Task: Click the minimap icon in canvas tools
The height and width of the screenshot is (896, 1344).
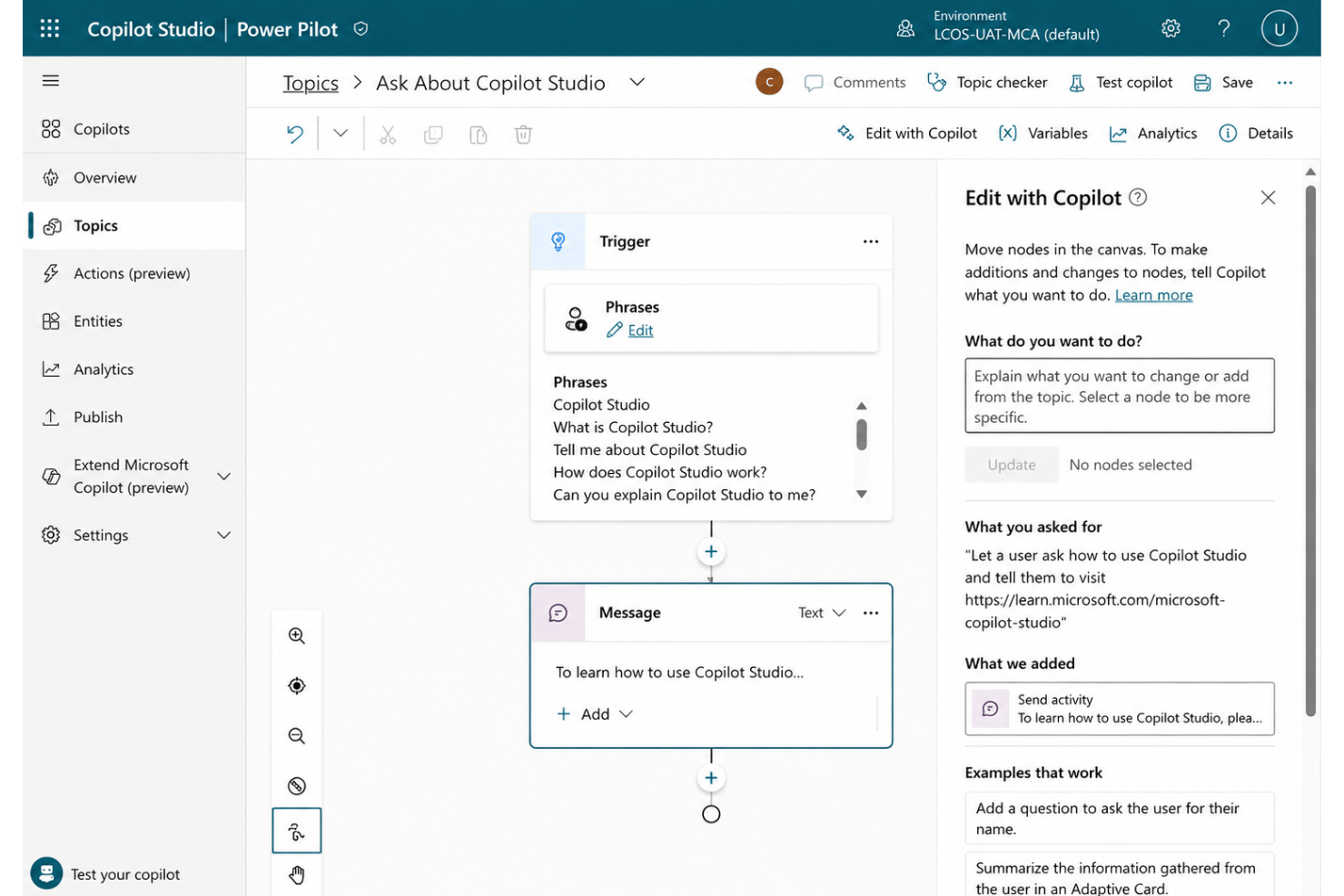Action: point(297,786)
